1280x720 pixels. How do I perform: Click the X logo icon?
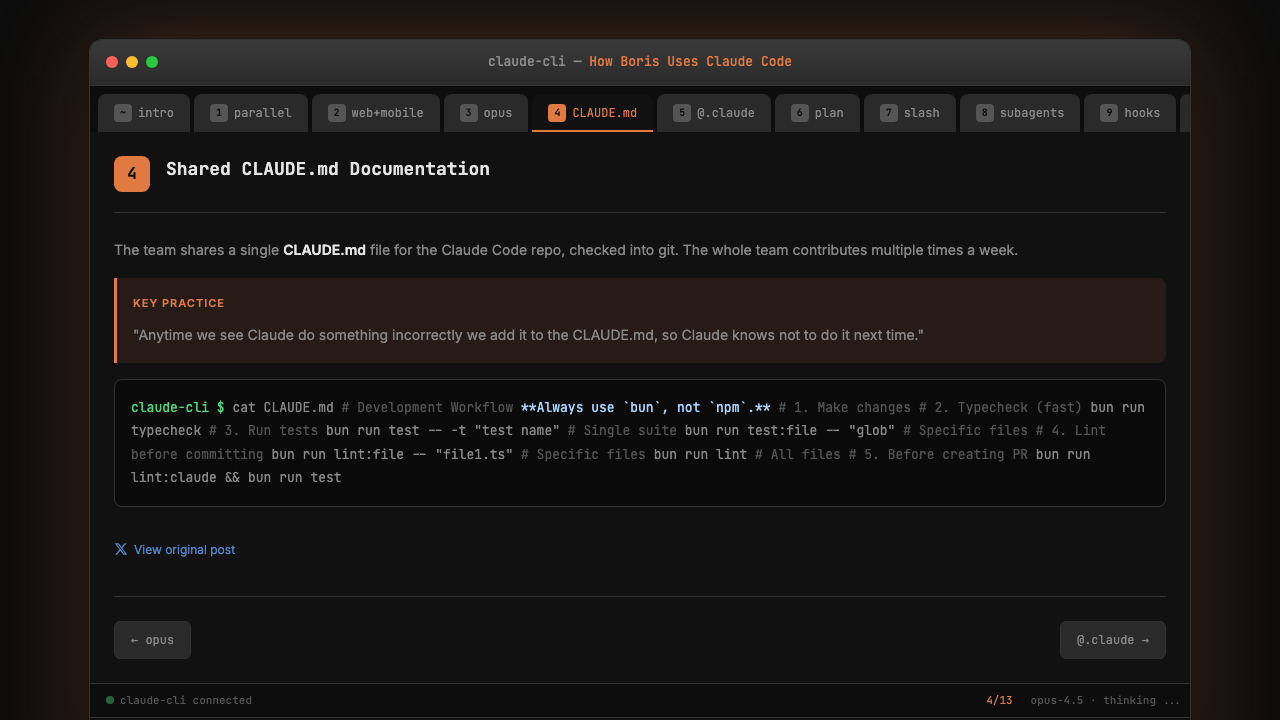coord(121,549)
